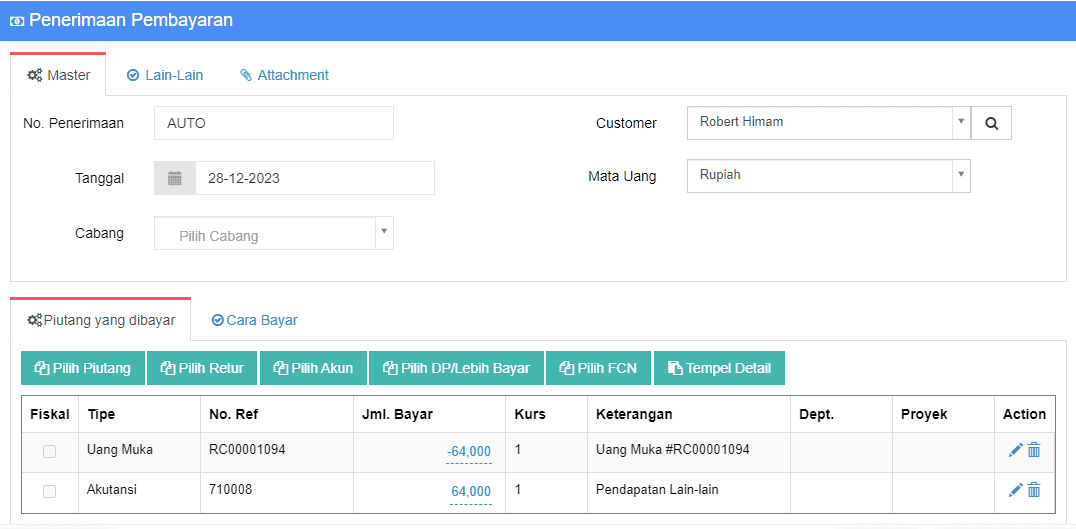The width and height of the screenshot is (1076, 529).
Task: Open the Attachment tab
Action: (x=284, y=75)
